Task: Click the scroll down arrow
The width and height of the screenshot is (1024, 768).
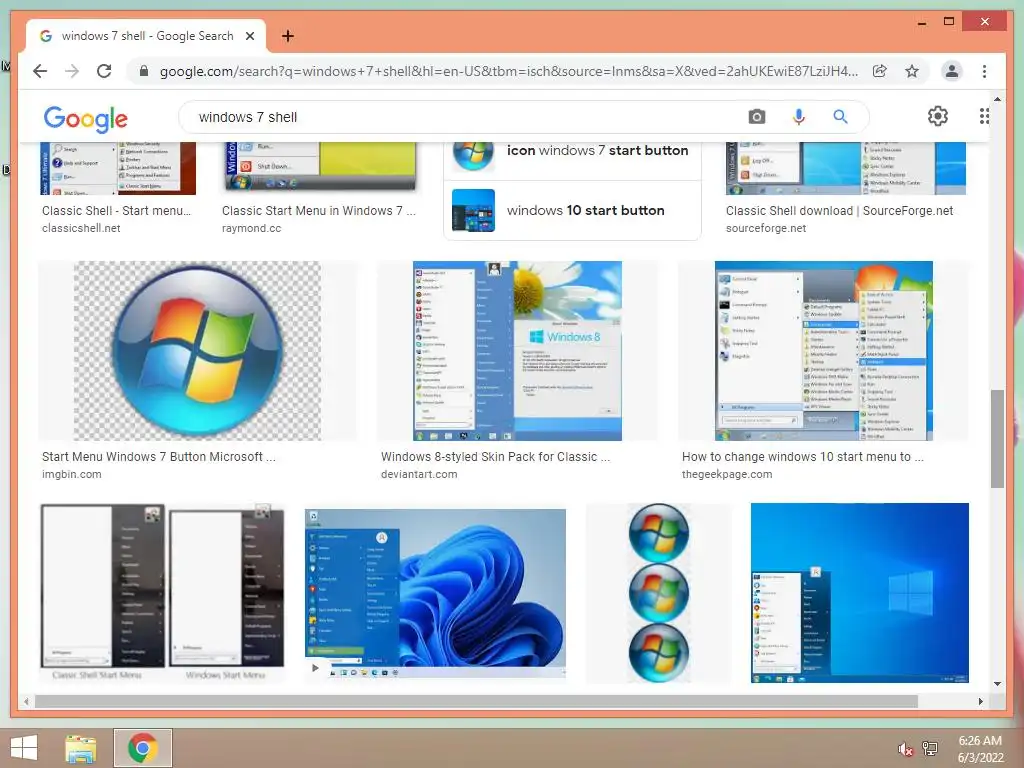Action: [x=997, y=684]
